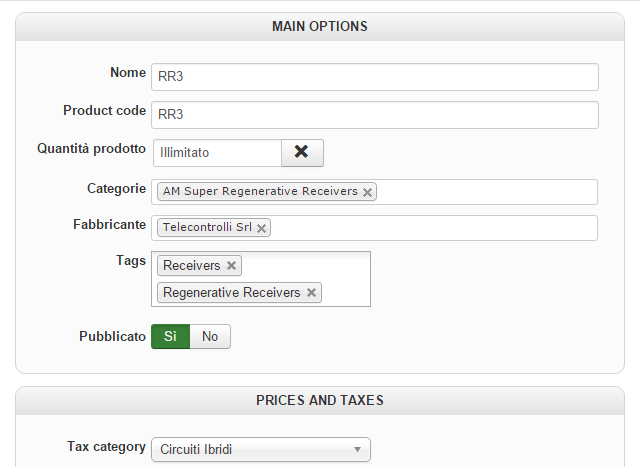
Task: Focus the Product code text field
Action: (375, 115)
